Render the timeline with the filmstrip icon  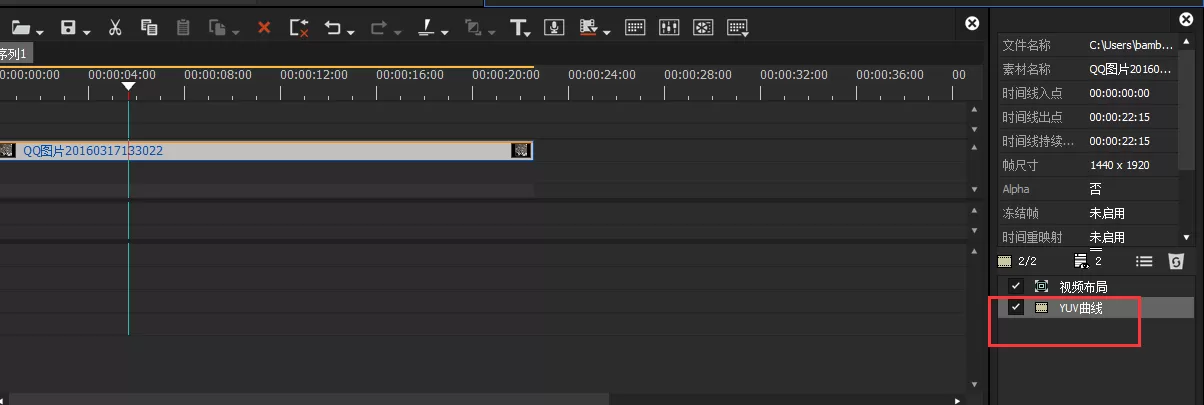coord(588,28)
